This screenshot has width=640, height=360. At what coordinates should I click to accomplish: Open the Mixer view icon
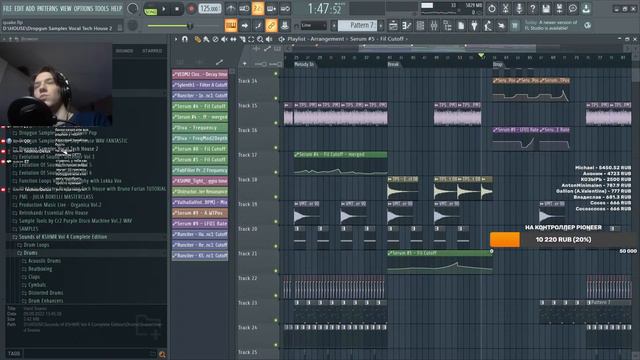[x=433, y=26]
